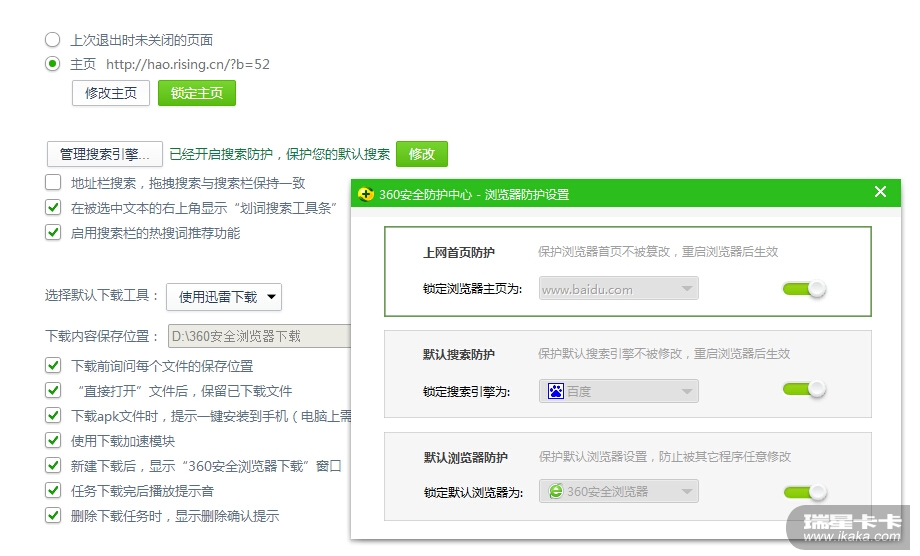This screenshot has width=920, height=556.
Task: Uncheck '直接打开文件后，保留已下载文件' checkbox
Action: click(53, 391)
